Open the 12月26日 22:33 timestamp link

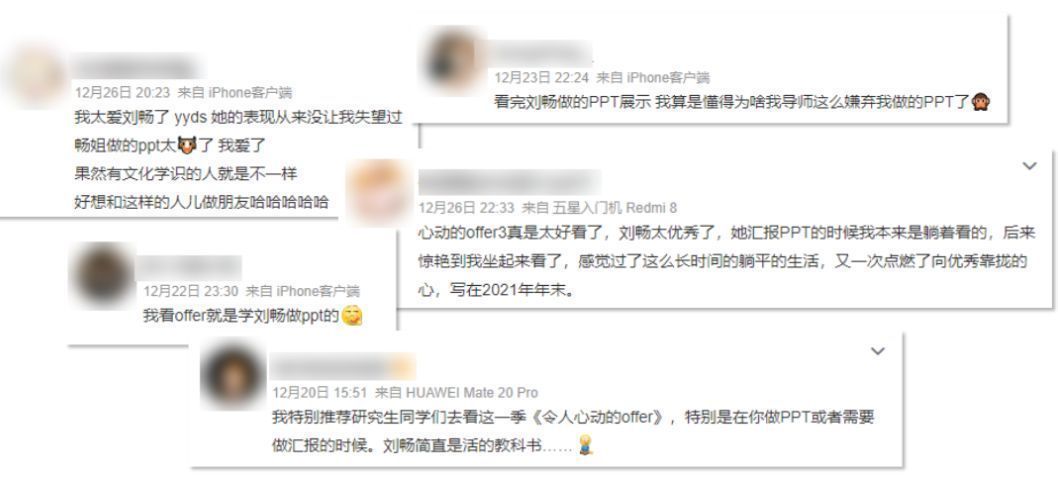coord(466,207)
